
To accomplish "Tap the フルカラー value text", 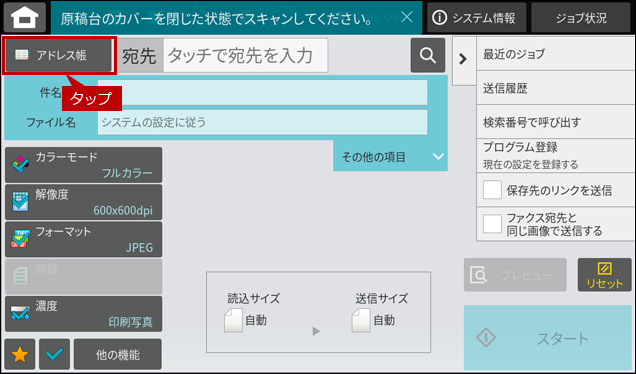I will [127, 173].
